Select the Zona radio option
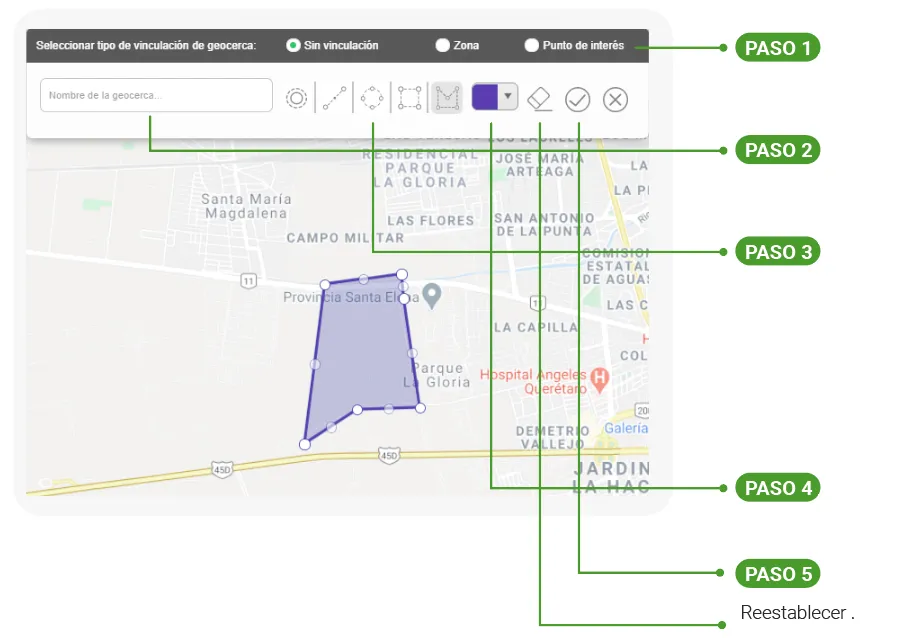This screenshot has height=638, width=907. [443, 45]
